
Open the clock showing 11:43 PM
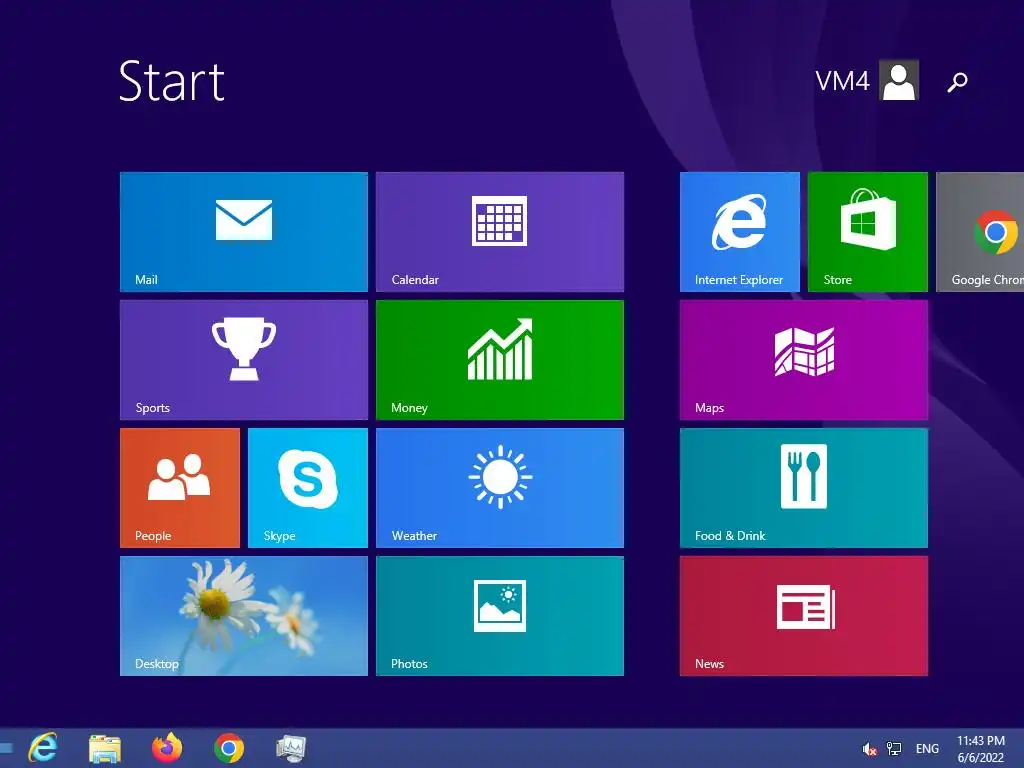coord(981,749)
